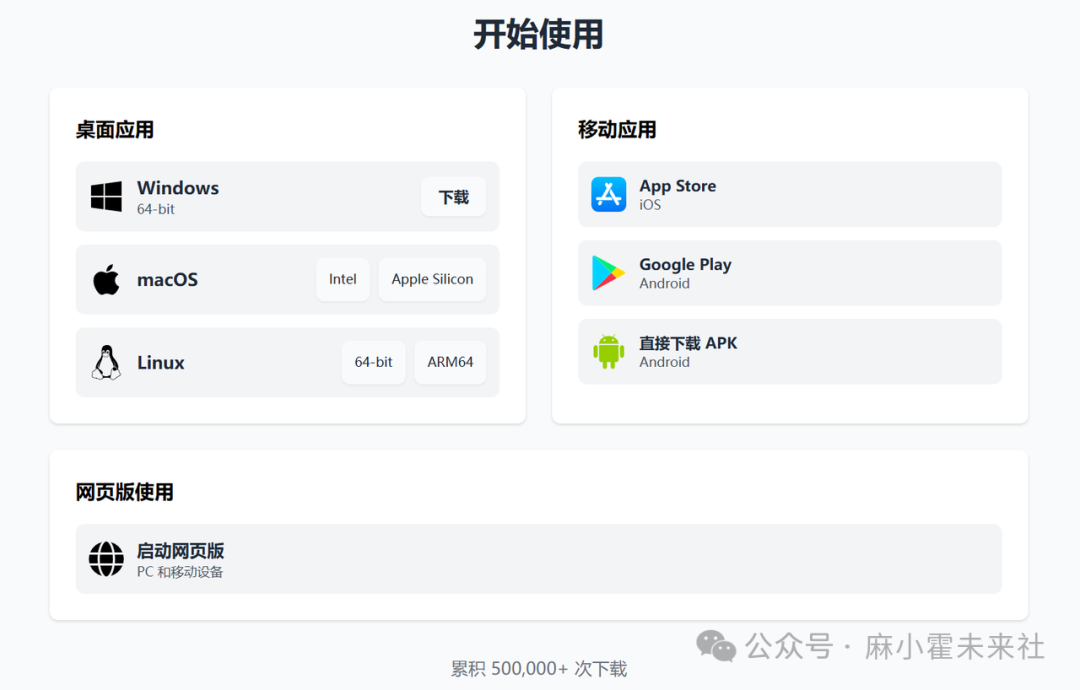Click the Linux penguin icon

pyautogui.click(x=106, y=362)
